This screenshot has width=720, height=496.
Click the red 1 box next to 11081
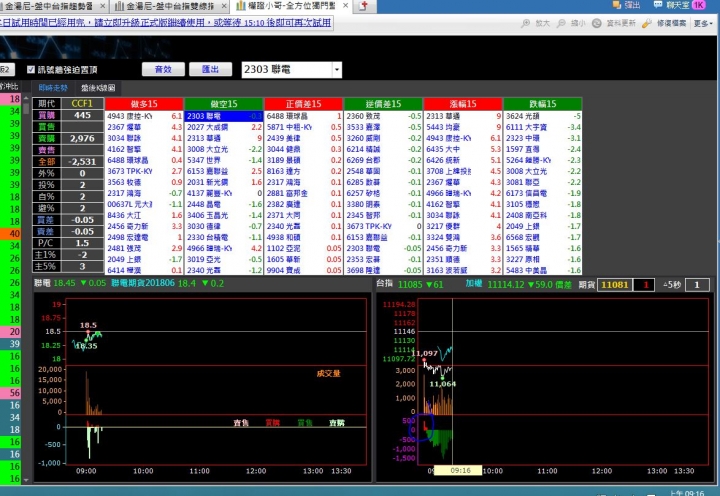click(644, 285)
